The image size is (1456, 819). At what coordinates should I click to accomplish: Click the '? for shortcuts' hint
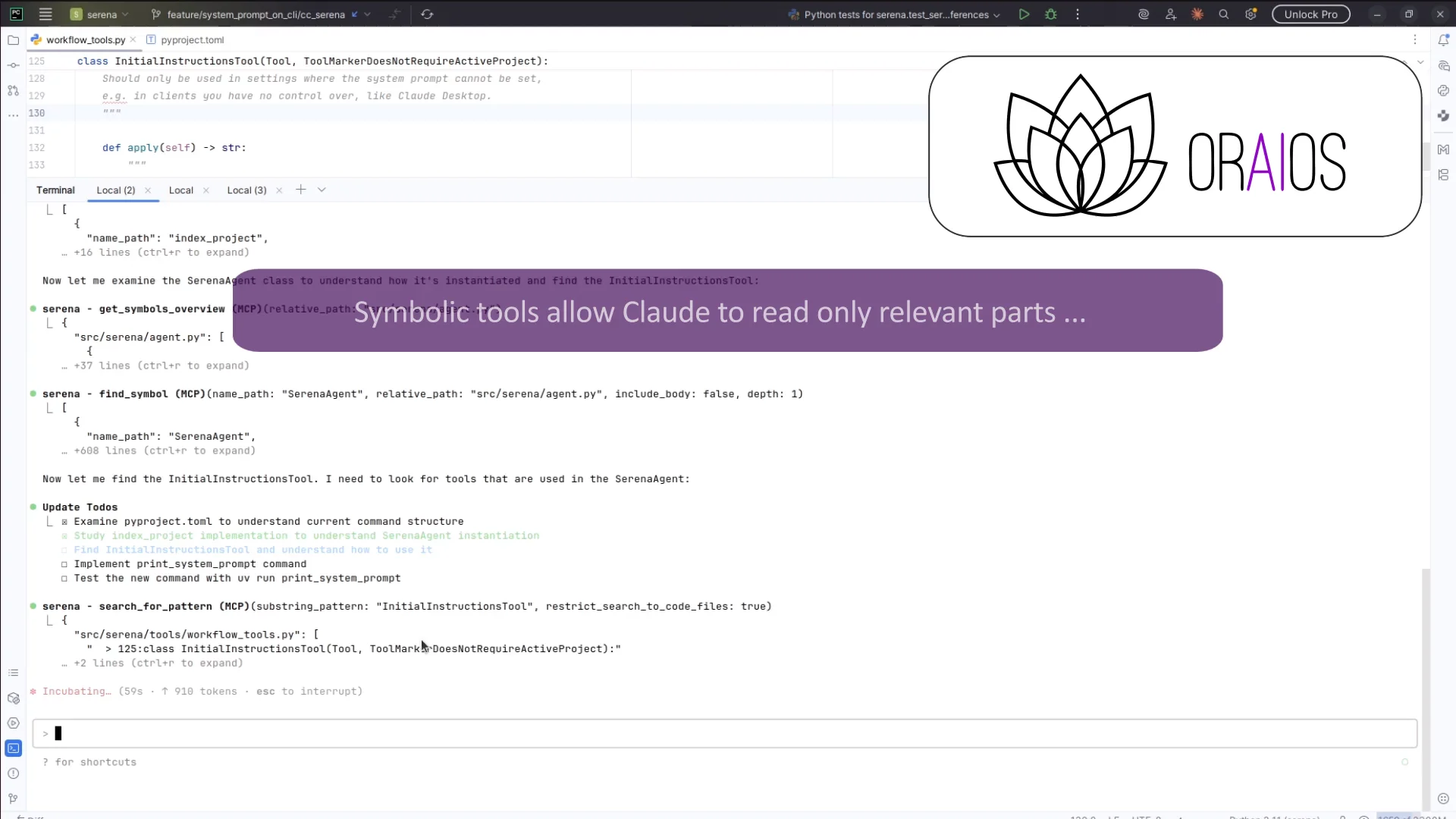[89, 762]
